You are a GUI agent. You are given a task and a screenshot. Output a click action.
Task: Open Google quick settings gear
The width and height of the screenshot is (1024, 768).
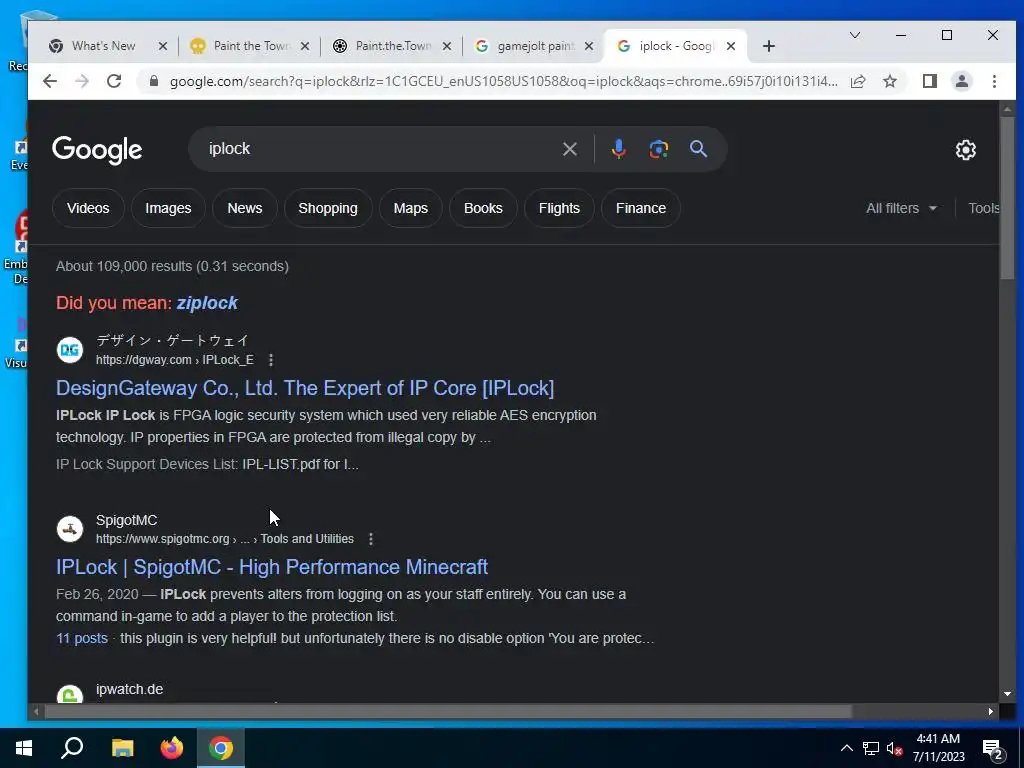coord(966,150)
